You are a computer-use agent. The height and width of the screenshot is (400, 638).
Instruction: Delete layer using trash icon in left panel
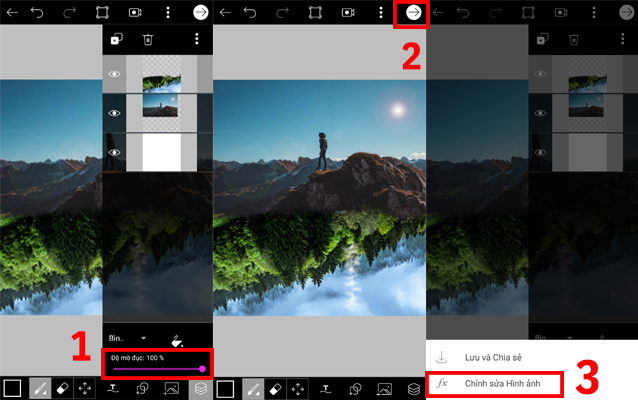coord(148,40)
